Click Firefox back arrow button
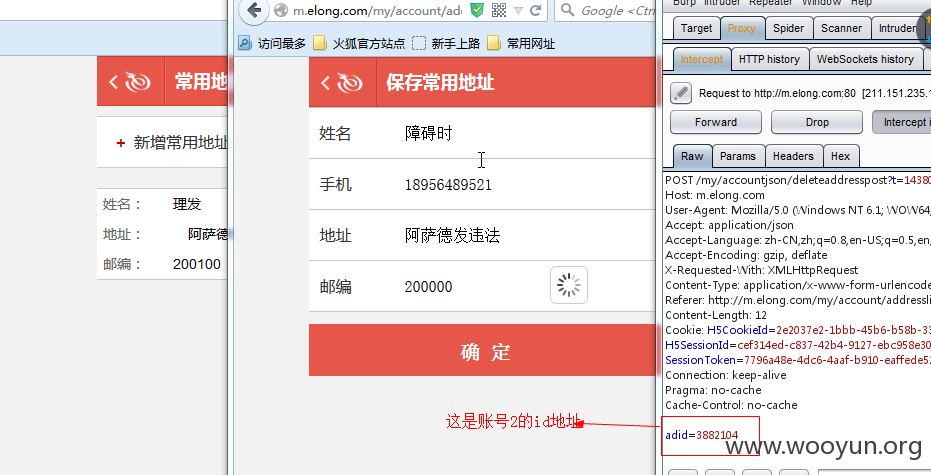931x475 pixels. tap(254, 10)
